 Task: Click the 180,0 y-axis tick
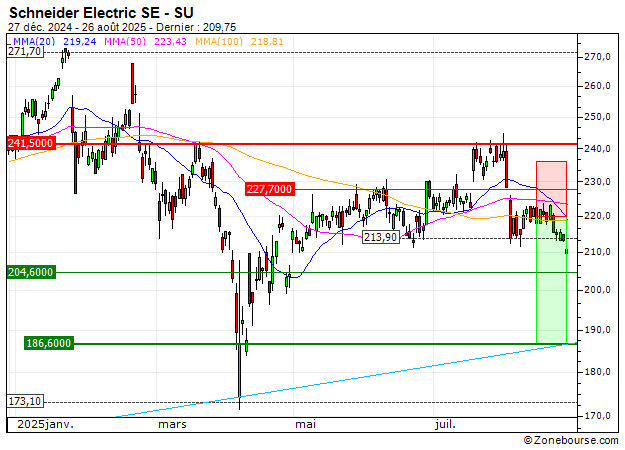coord(597,372)
